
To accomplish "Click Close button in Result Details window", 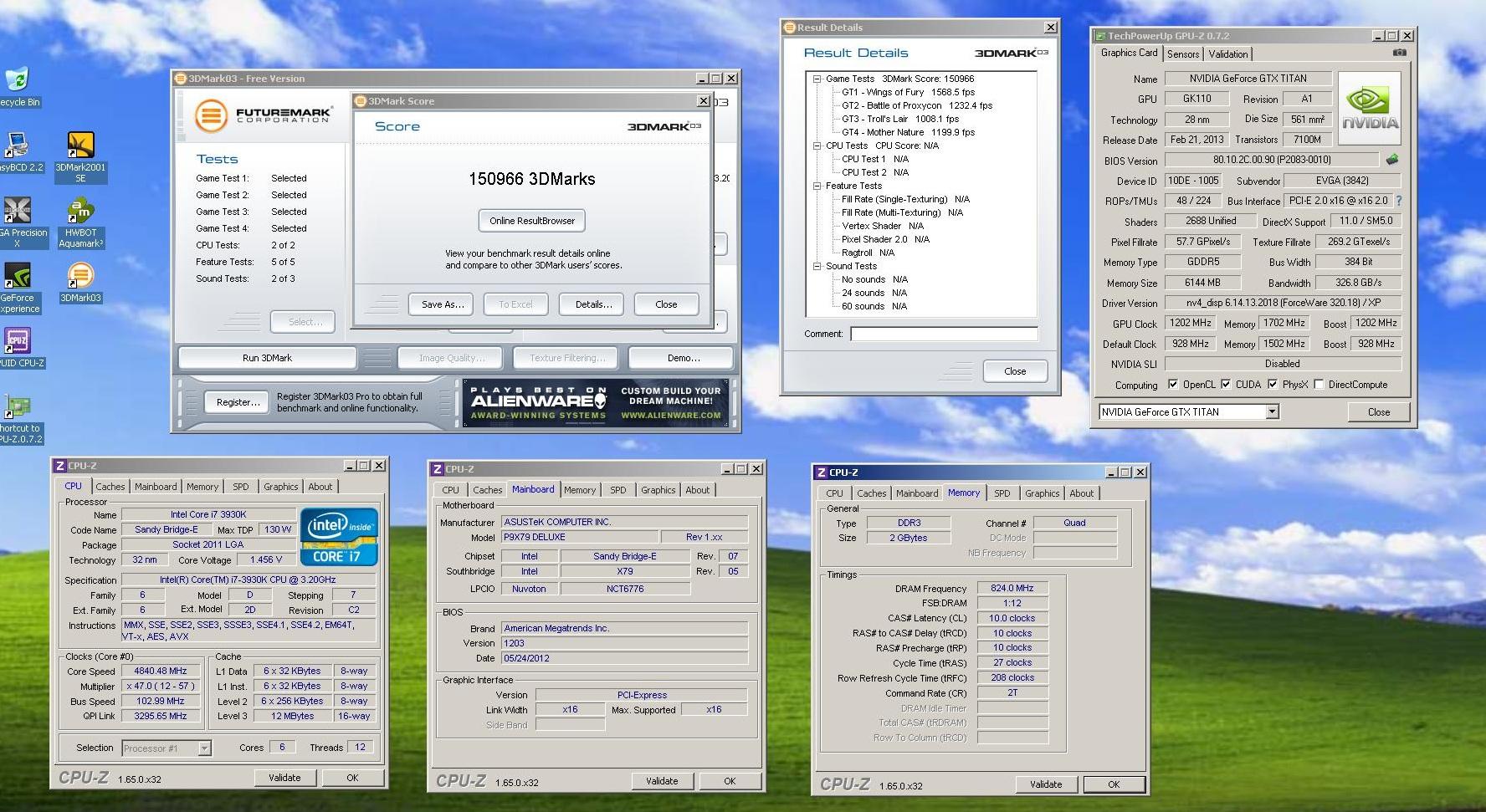I will (x=1015, y=371).
